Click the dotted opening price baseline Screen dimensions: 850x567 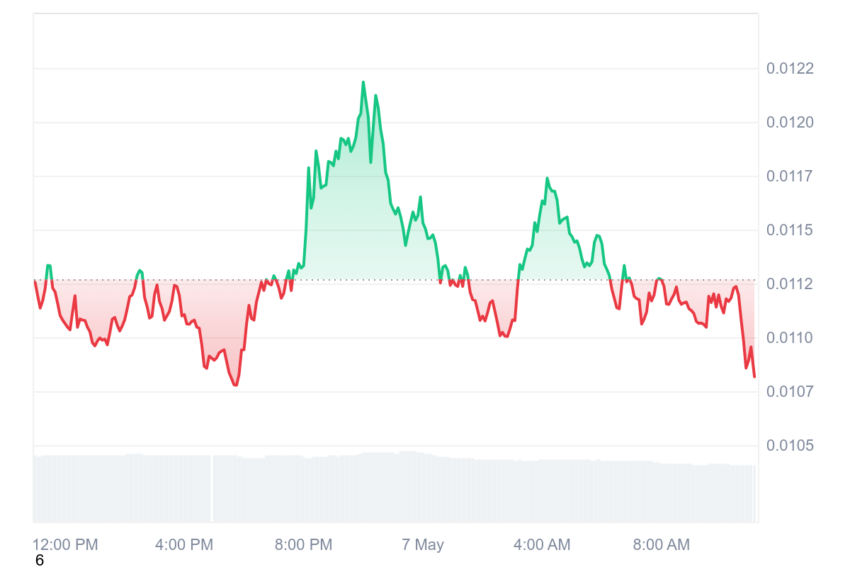pyautogui.click(x=395, y=280)
